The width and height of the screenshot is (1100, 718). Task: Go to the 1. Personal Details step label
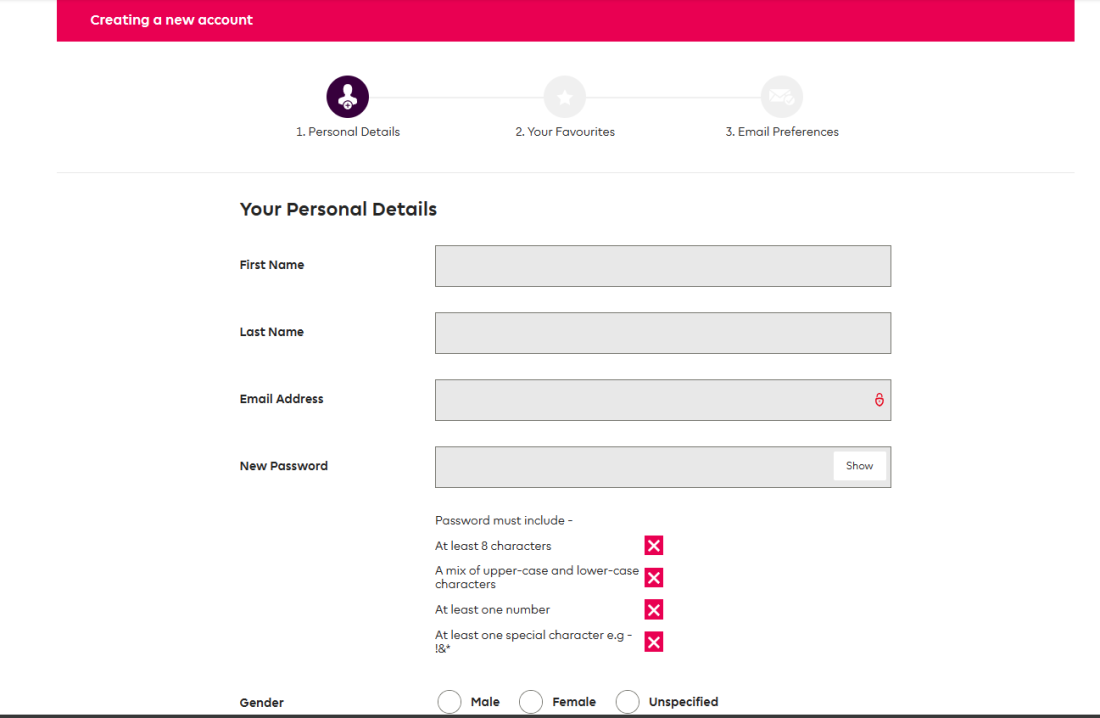(348, 132)
